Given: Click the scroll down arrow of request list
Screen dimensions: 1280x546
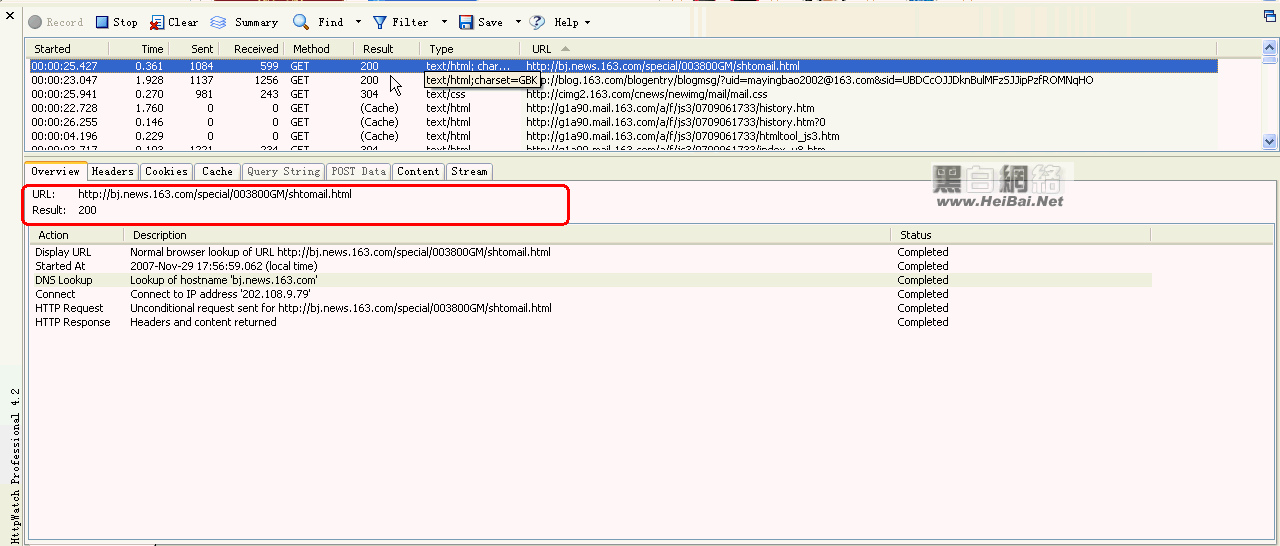Looking at the screenshot, I should (1270, 142).
